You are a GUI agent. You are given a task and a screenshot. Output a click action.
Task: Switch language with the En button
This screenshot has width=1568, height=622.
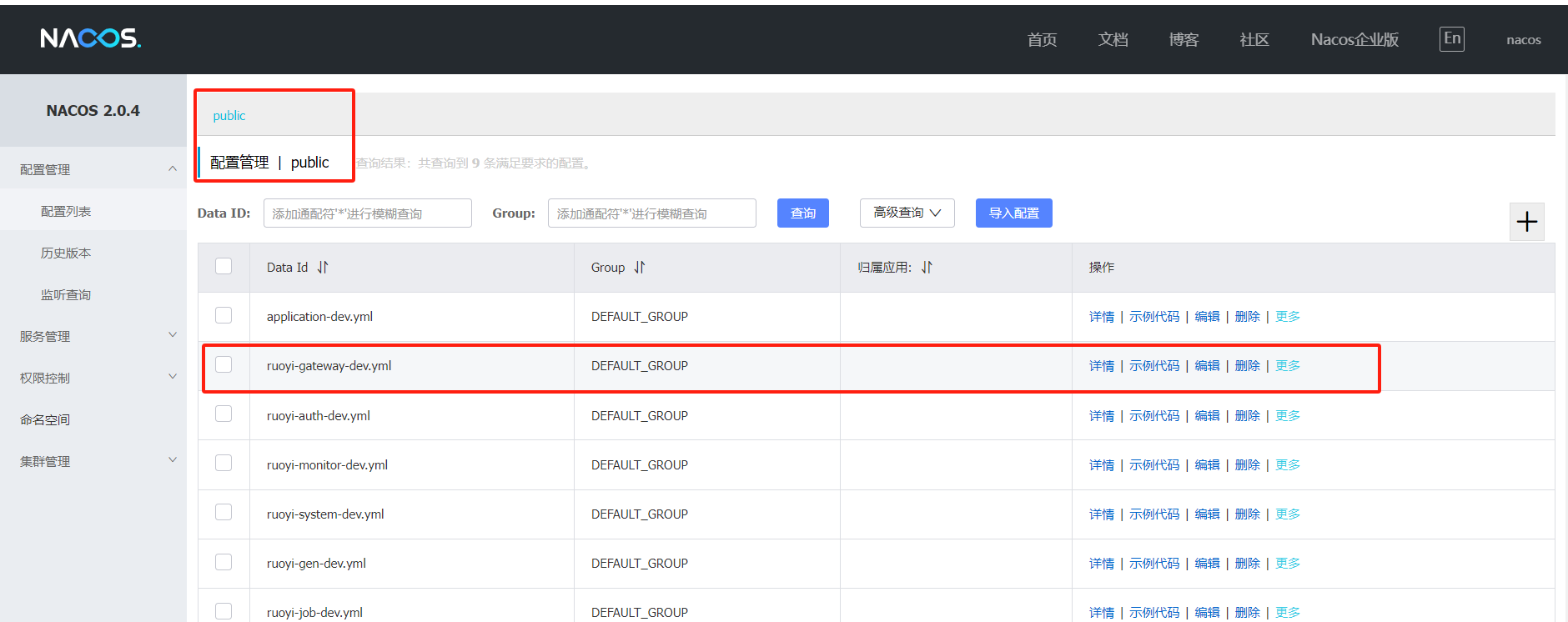1452,38
